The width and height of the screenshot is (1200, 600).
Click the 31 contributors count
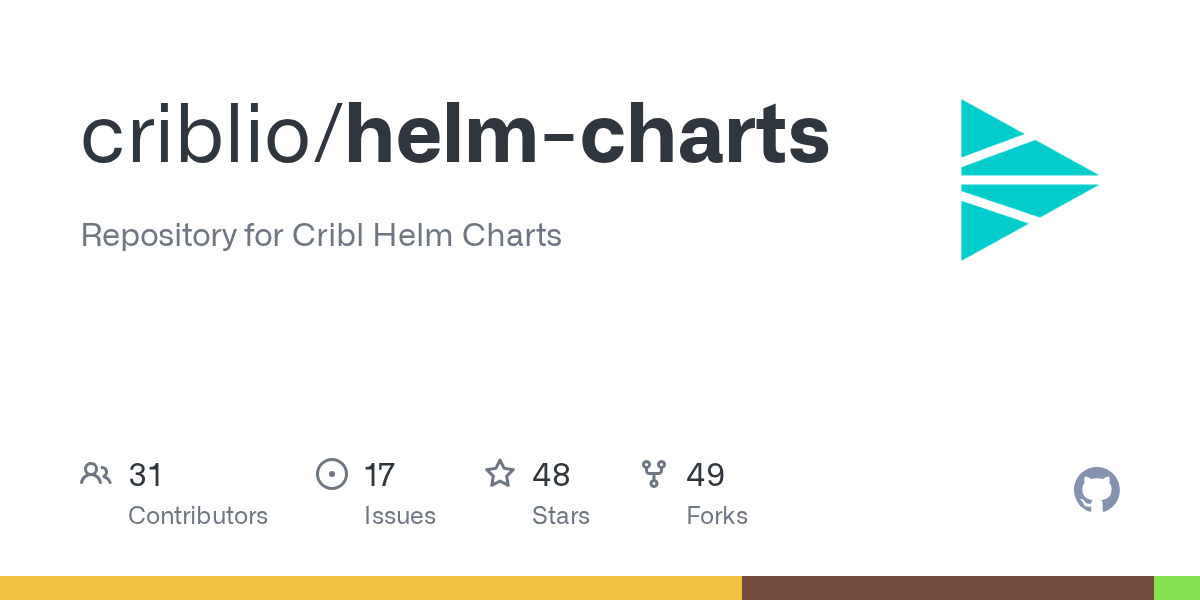[x=145, y=475]
